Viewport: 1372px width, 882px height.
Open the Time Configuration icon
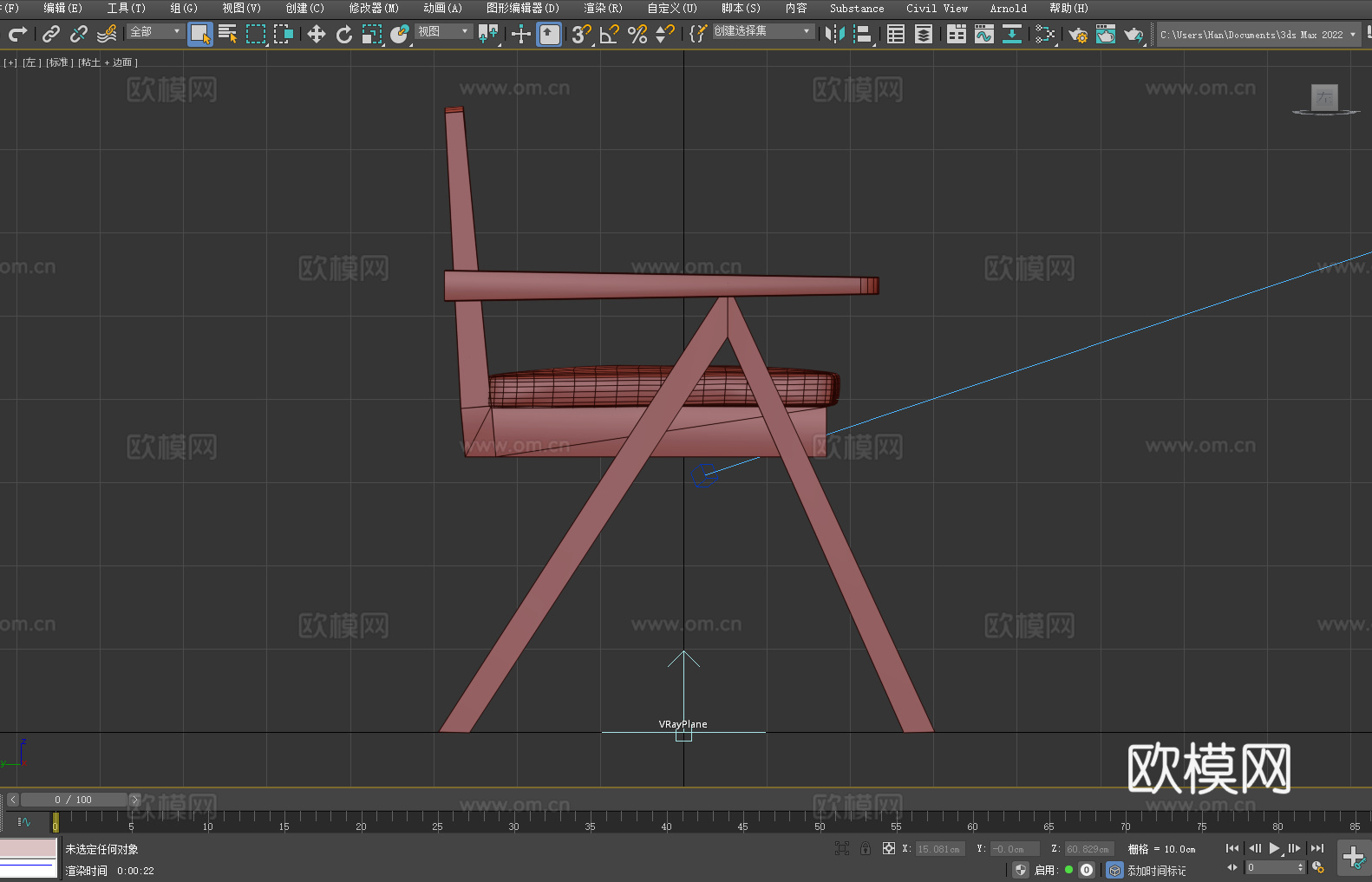[x=1318, y=867]
